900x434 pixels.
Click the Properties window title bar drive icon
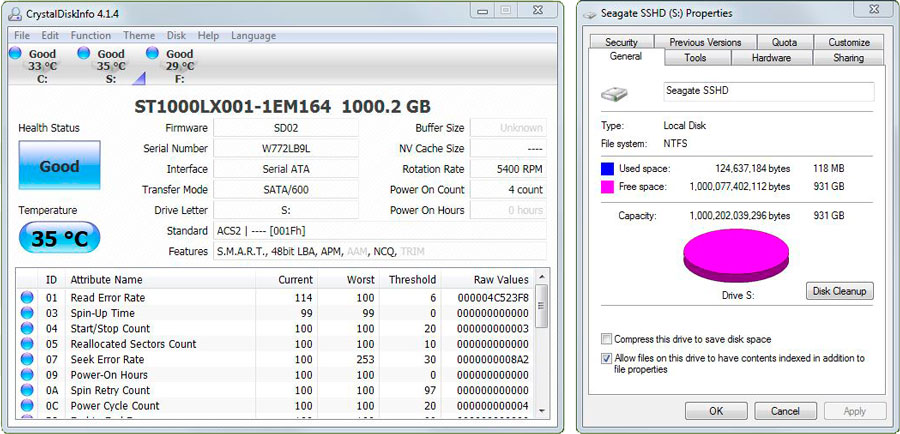(589, 13)
